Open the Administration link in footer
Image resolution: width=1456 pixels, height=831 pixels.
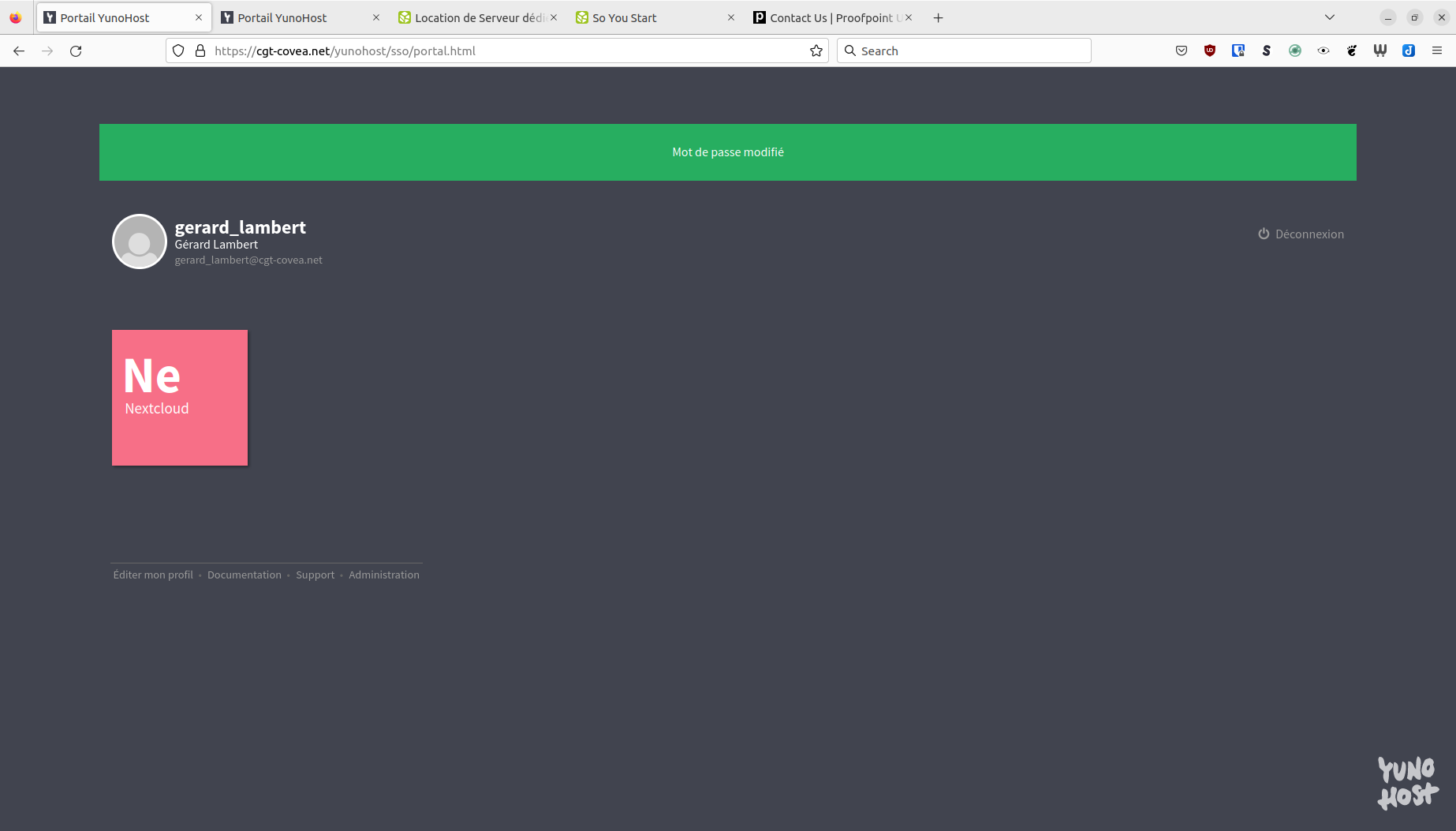coord(384,575)
